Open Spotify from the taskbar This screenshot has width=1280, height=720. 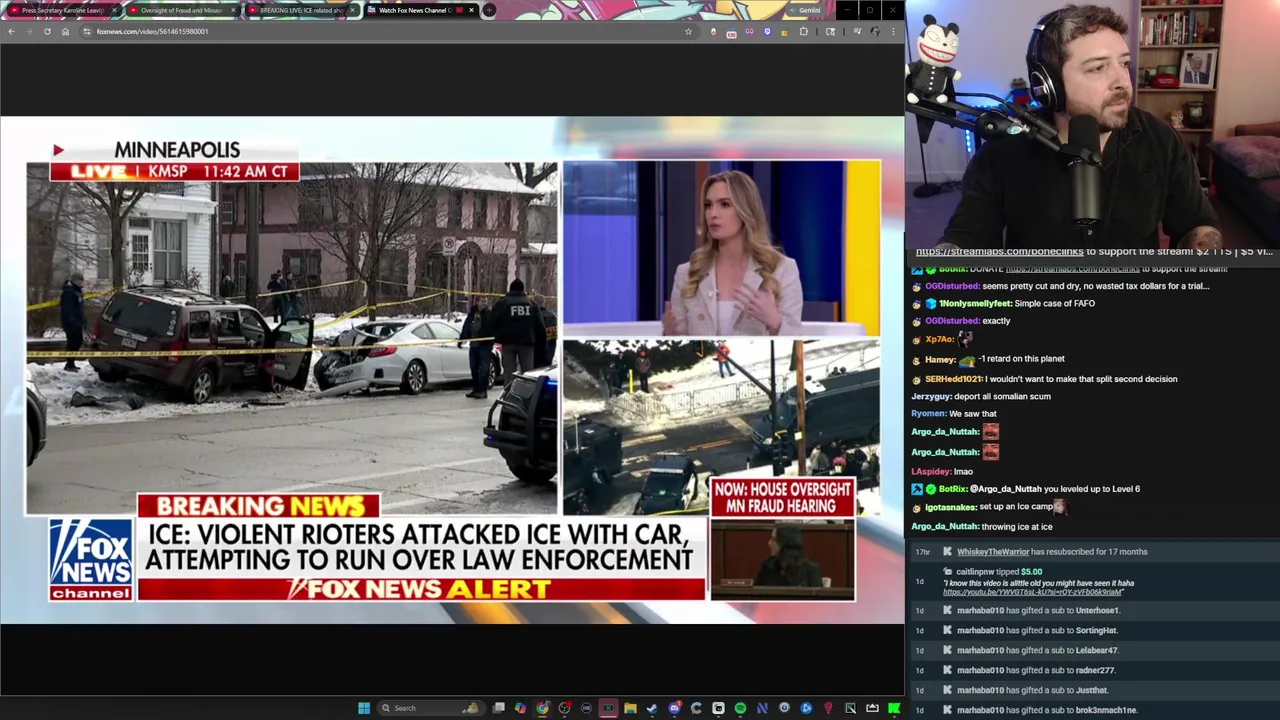click(740, 708)
